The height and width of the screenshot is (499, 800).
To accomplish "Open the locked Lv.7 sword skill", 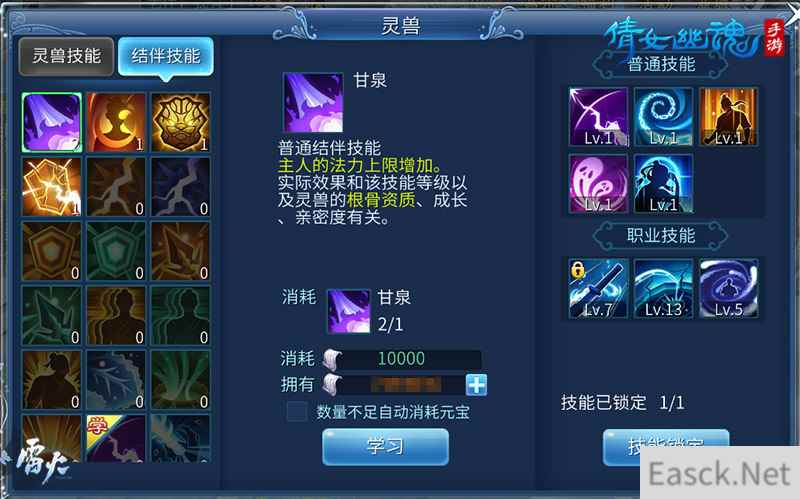I will coord(598,289).
